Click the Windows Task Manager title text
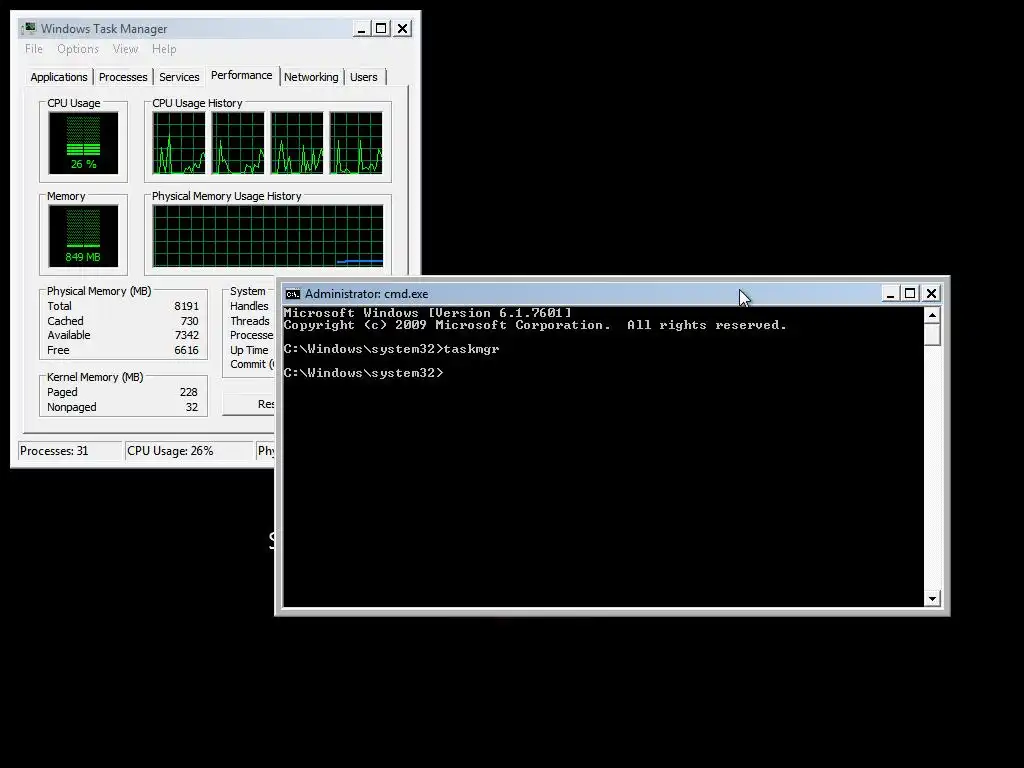The width and height of the screenshot is (1024, 768). tap(104, 29)
